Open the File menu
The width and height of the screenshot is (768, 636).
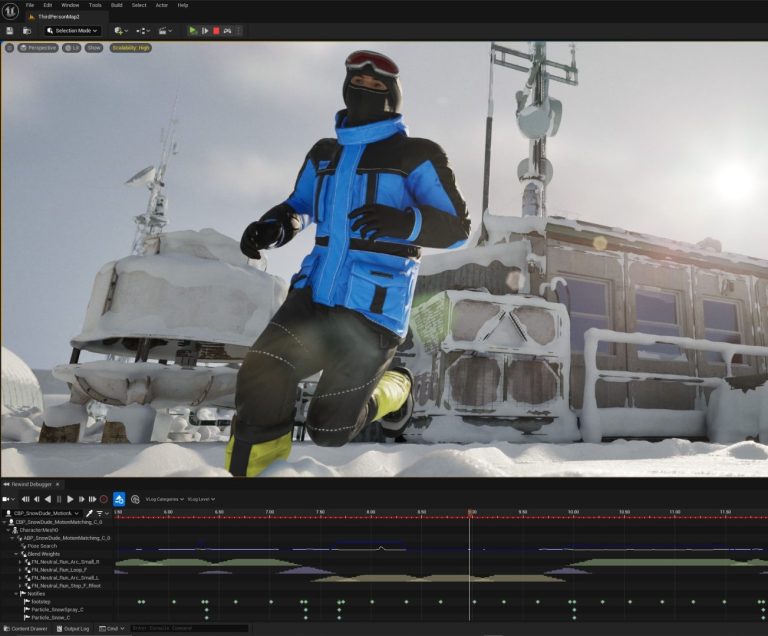pos(29,5)
